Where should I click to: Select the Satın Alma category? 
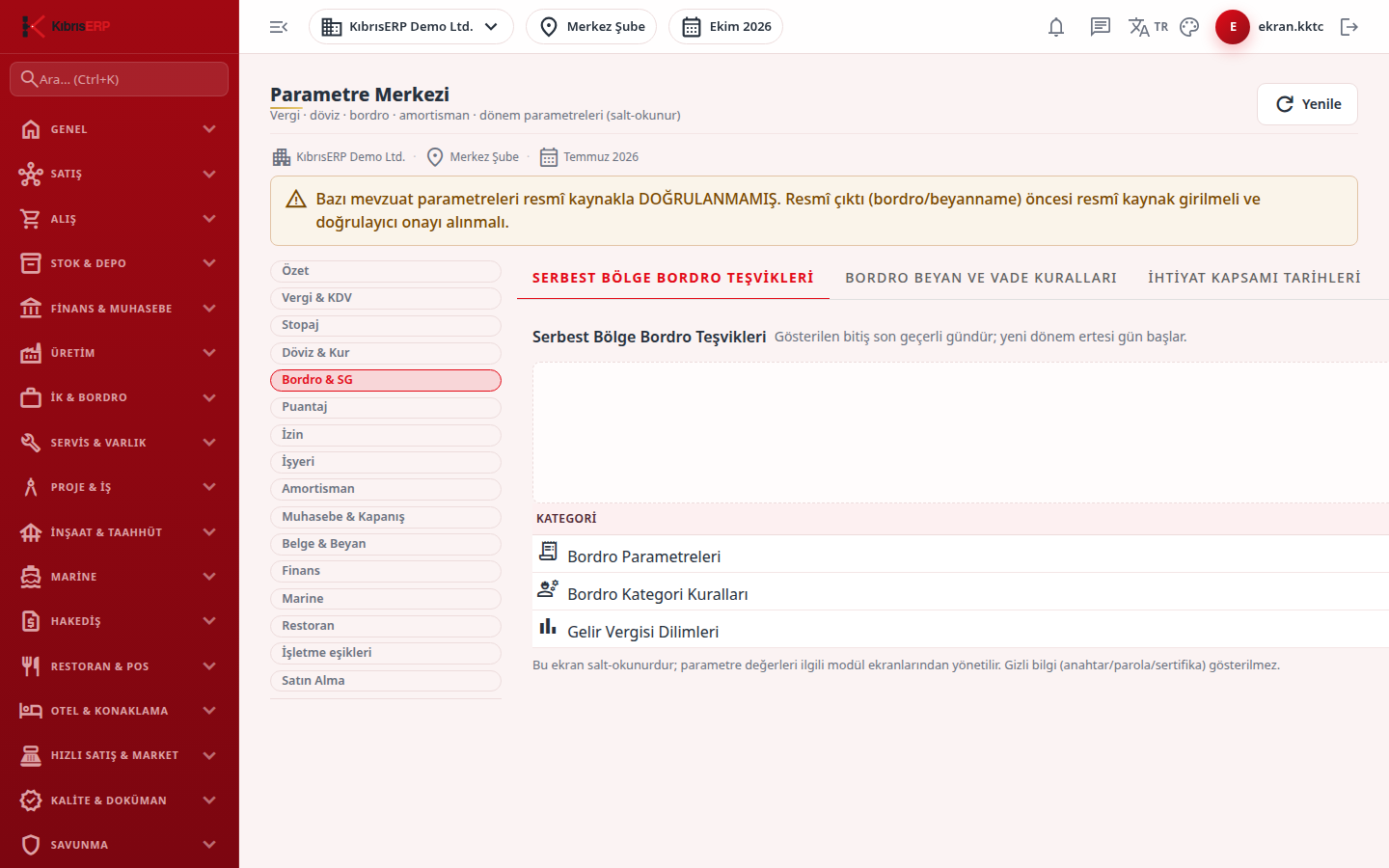(x=386, y=681)
